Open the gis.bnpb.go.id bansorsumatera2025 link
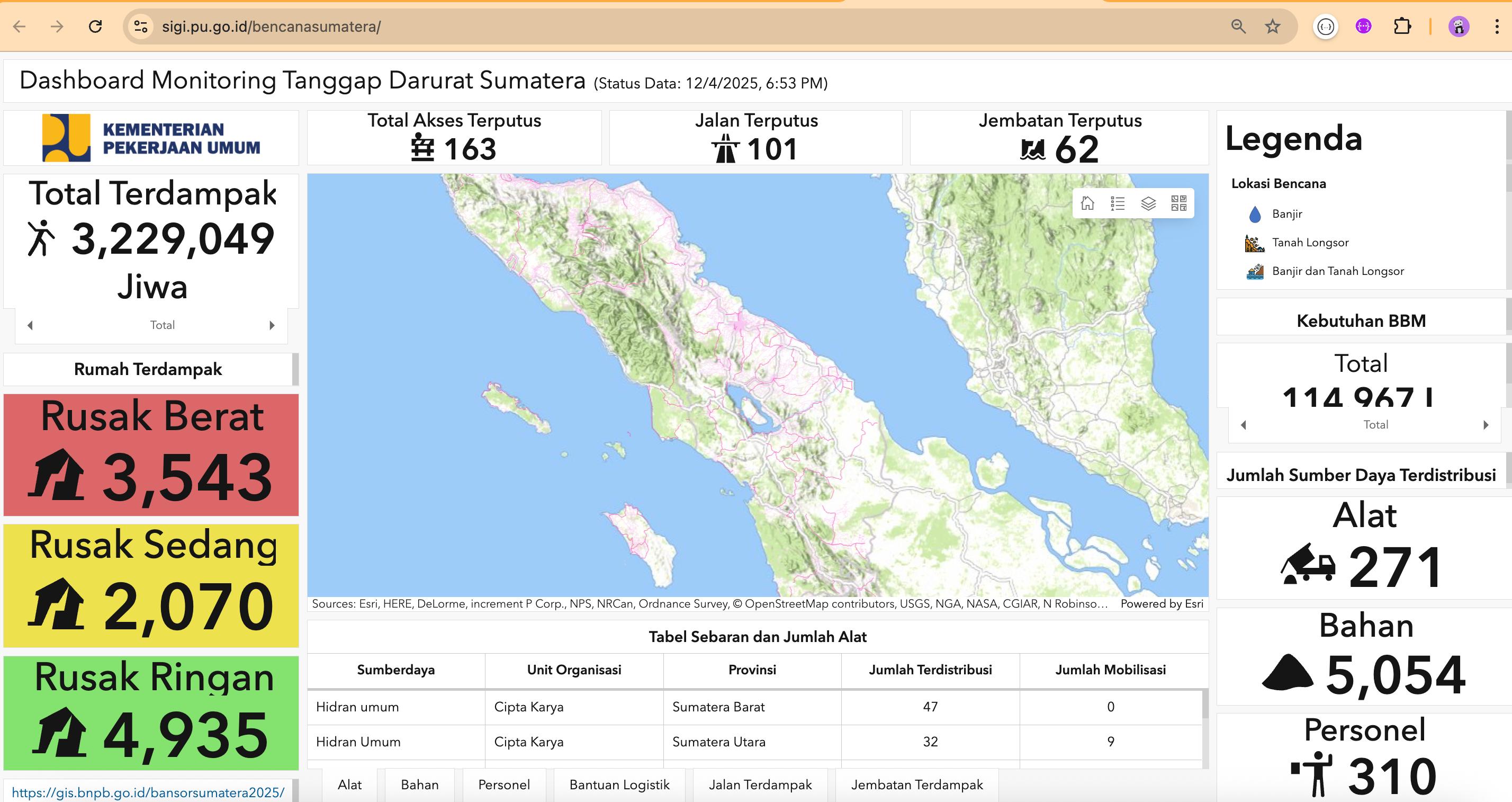Screen dimensions: 1512x802 click(x=148, y=792)
